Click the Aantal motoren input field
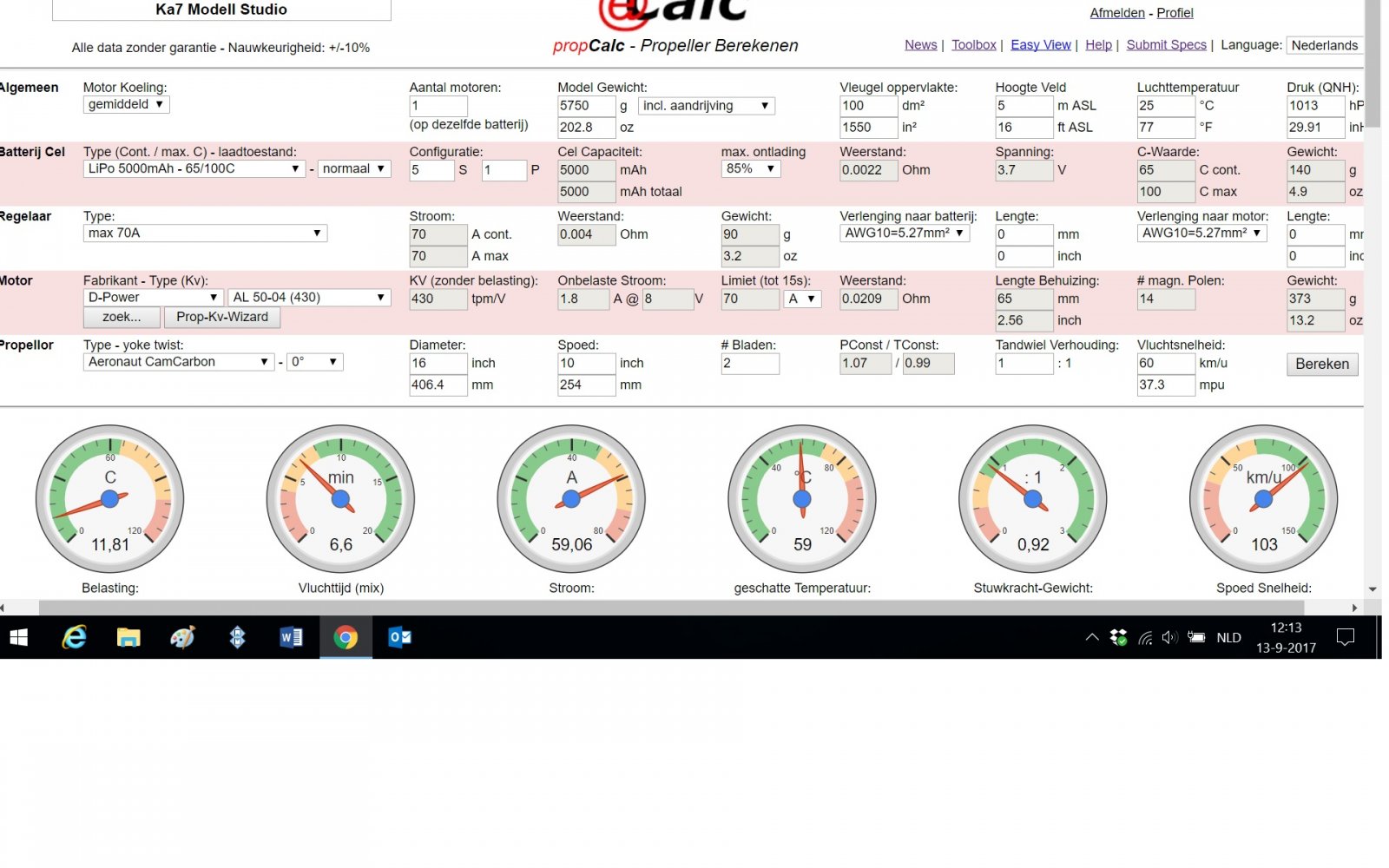The width and height of the screenshot is (1389, 868). 438,106
